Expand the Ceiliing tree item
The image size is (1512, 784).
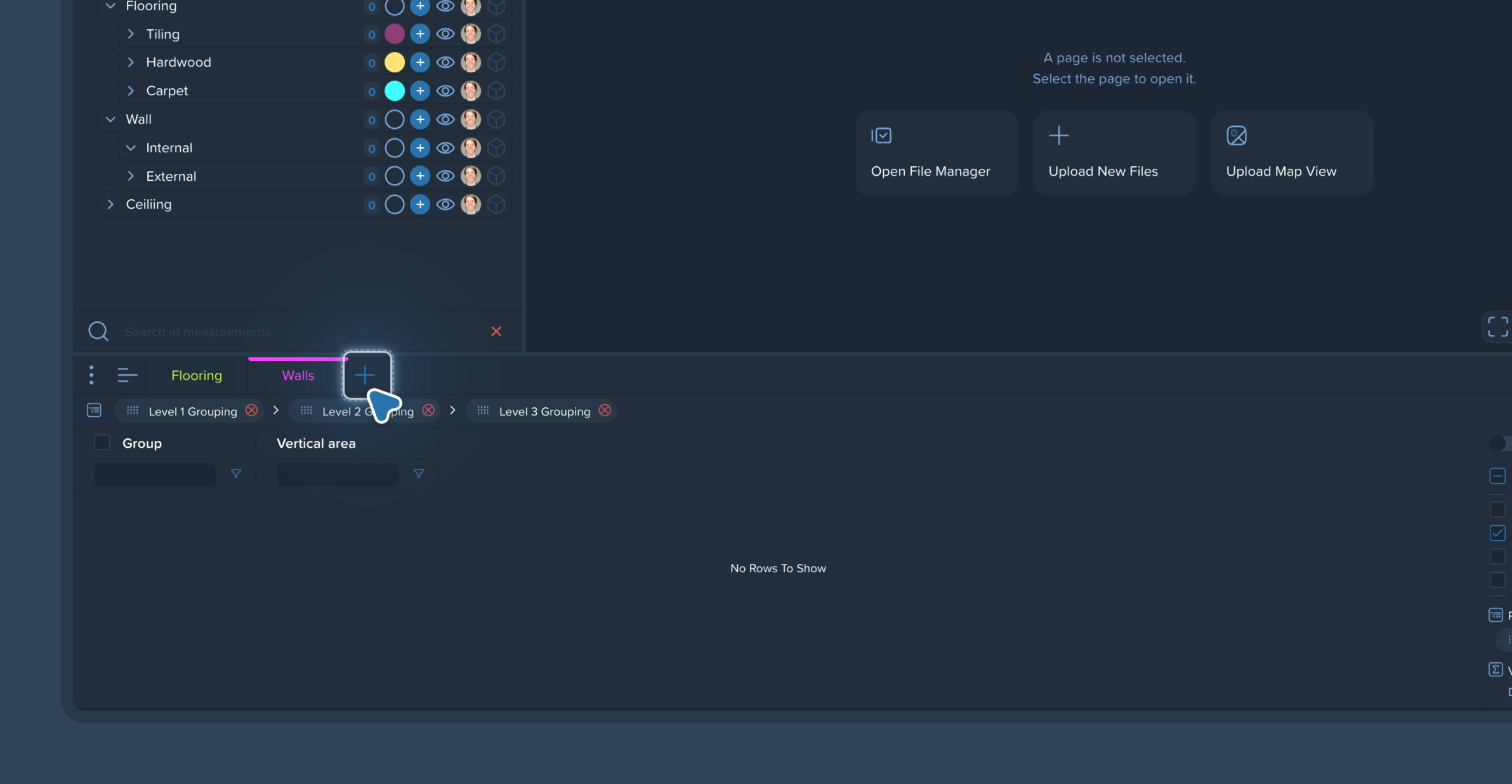(x=110, y=204)
